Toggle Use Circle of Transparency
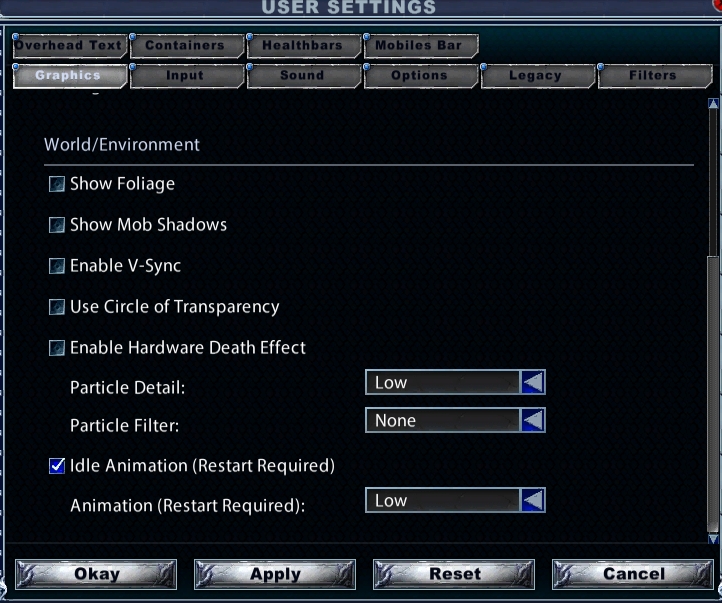This screenshot has width=722, height=603. pos(57,307)
